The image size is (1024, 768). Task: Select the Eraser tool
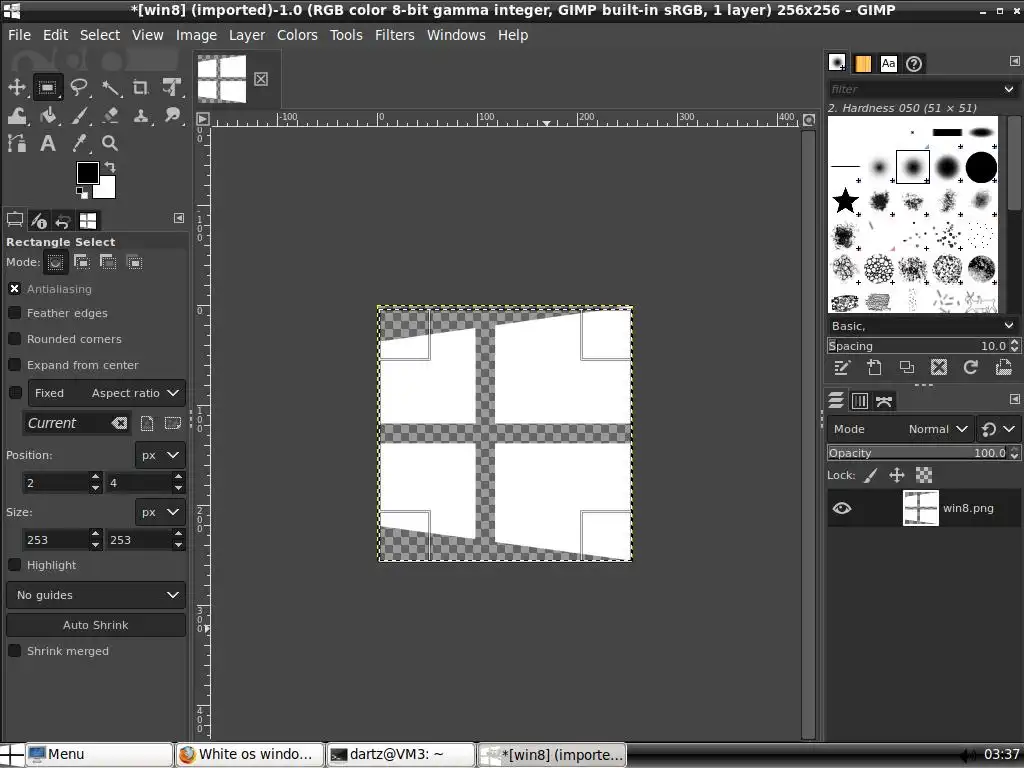pos(110,116)
